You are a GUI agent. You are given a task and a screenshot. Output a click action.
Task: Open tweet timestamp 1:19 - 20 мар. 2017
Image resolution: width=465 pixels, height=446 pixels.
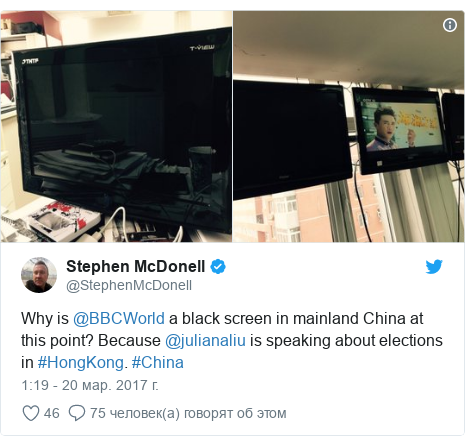[x=90, y=385]
